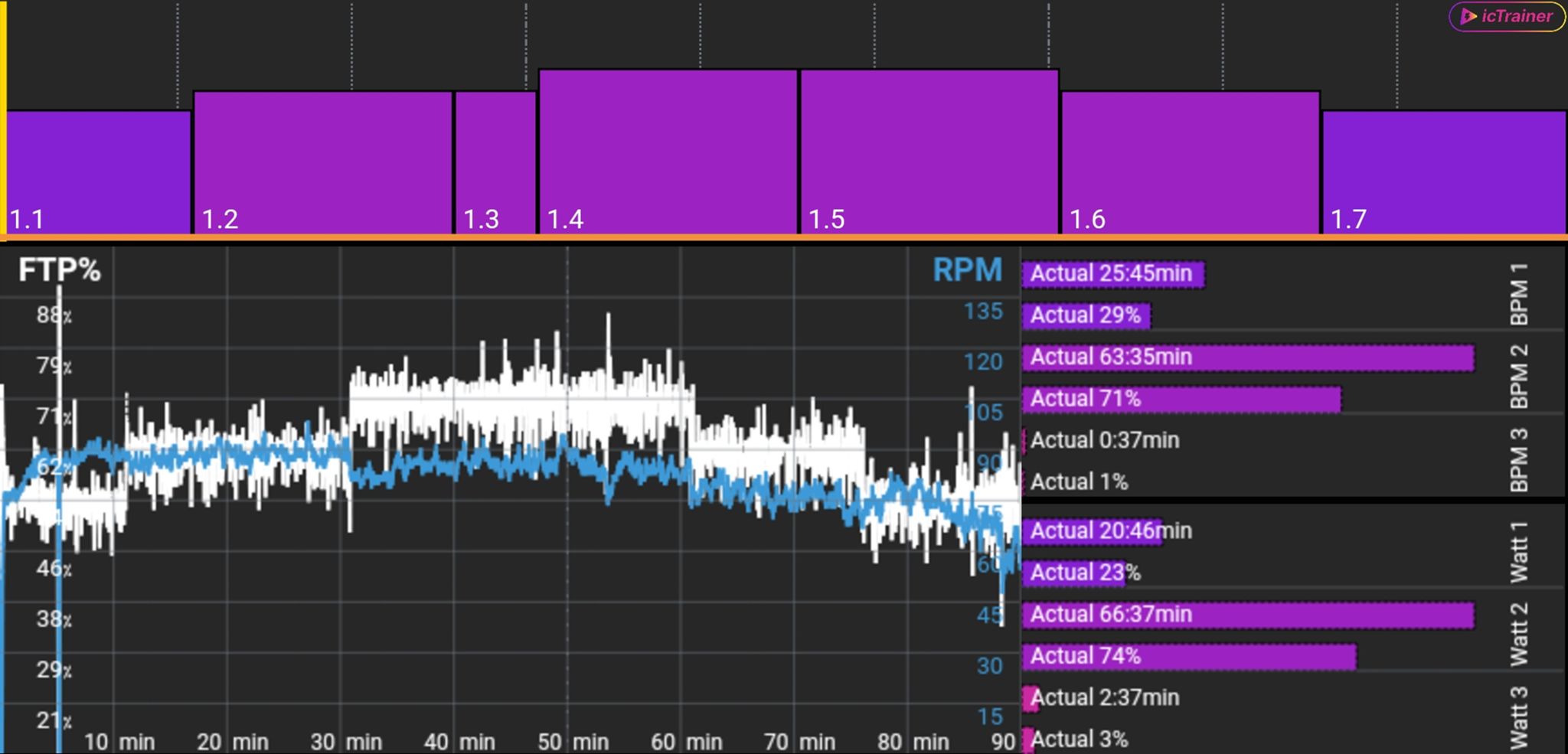
Task: Click the BPM 3 Actual 0:37min entry
Action: coord(1104,440)
